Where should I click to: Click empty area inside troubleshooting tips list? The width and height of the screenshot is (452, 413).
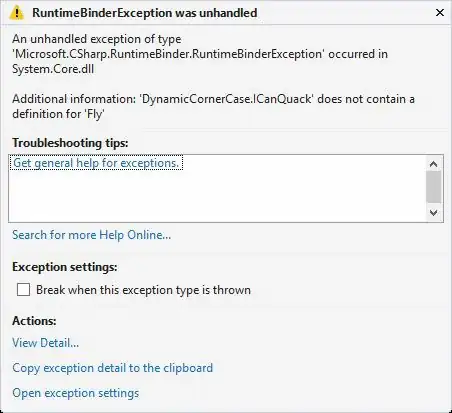point(217,197)
